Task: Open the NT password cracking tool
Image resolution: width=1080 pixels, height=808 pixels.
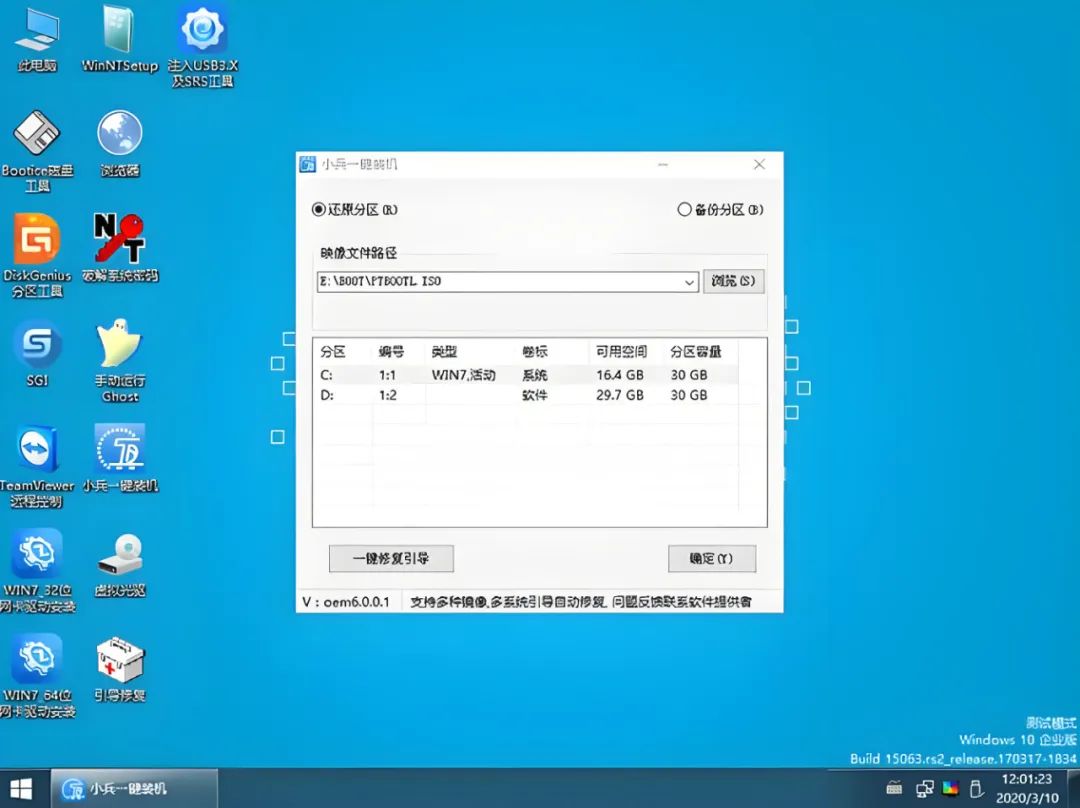Action: click(120, 247)
